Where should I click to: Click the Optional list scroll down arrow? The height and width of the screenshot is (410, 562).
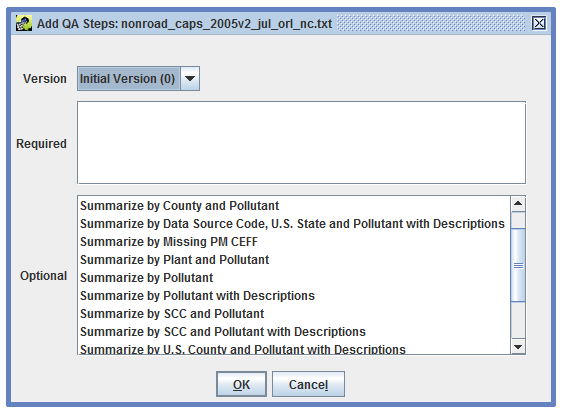click(x=518, y=347)
